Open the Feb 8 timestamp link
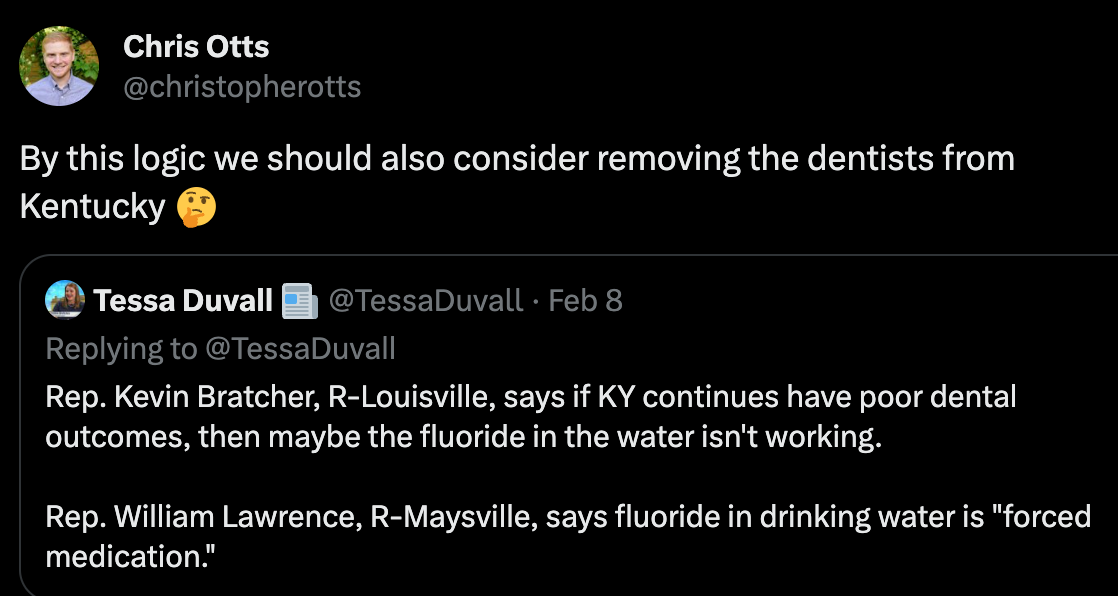Screen dimensions: 1118x596 pos(585,300)
